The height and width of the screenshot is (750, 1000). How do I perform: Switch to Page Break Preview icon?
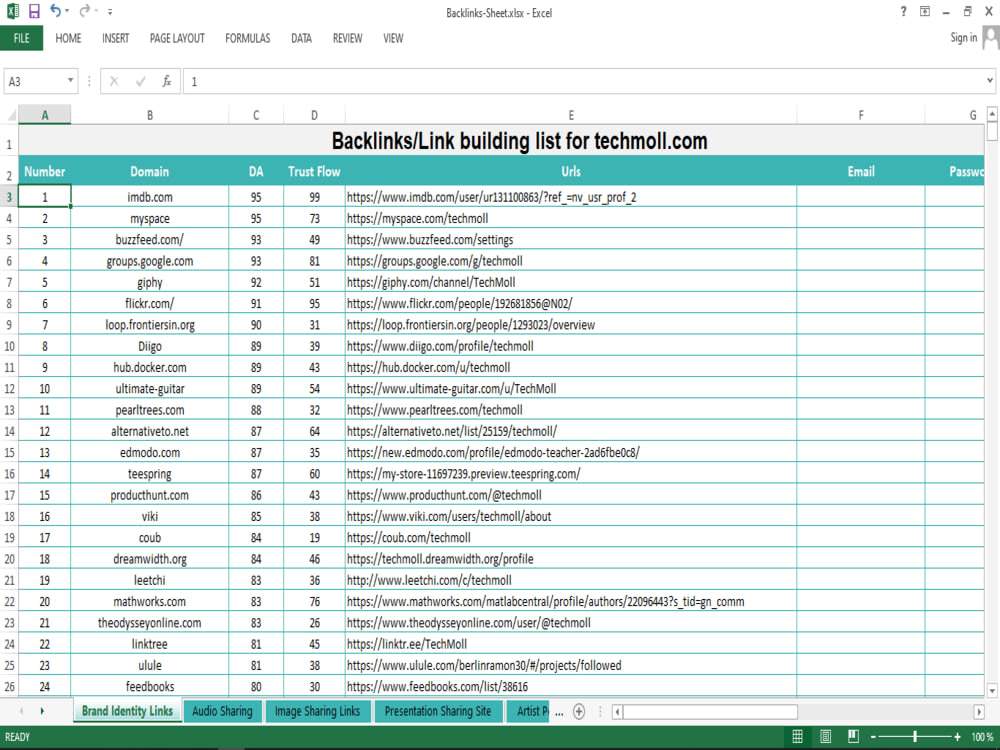853,737
